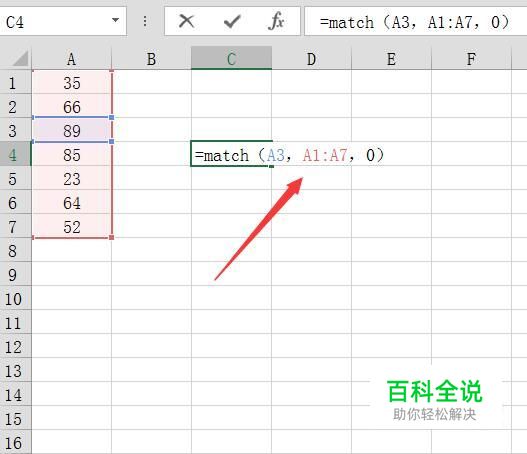Click cell C4 with the match formula
The height and width of the screenshot is (454, 527).
[231, 154]
